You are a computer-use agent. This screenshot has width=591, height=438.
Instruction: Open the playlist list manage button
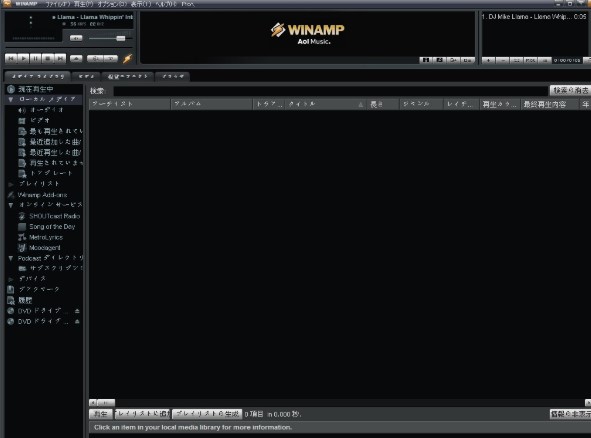click(545, 60)
